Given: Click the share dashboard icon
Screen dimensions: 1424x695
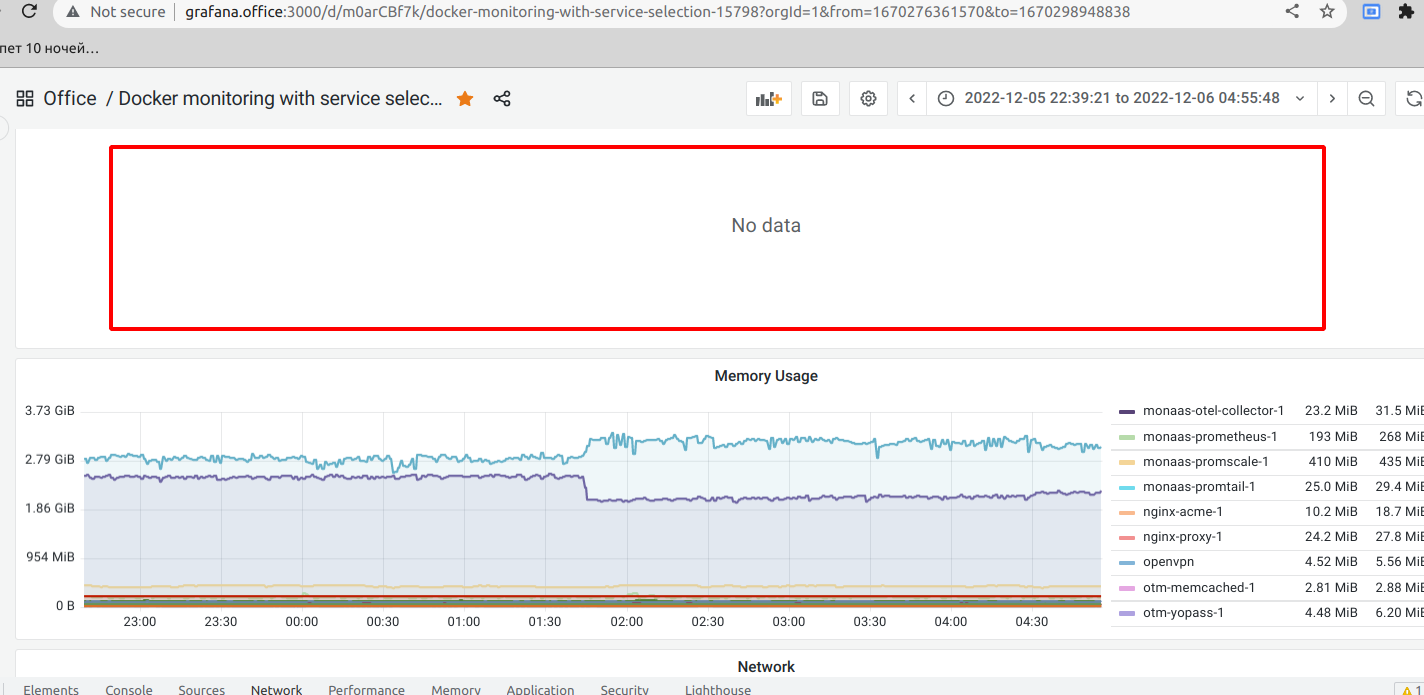Looking at the screenshot, I should click(x=501, y=98).
